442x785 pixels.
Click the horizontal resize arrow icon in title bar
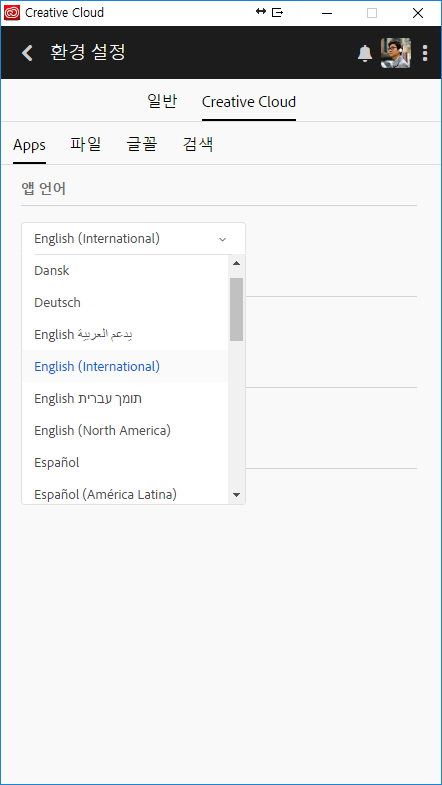click(x=260, y=12)
